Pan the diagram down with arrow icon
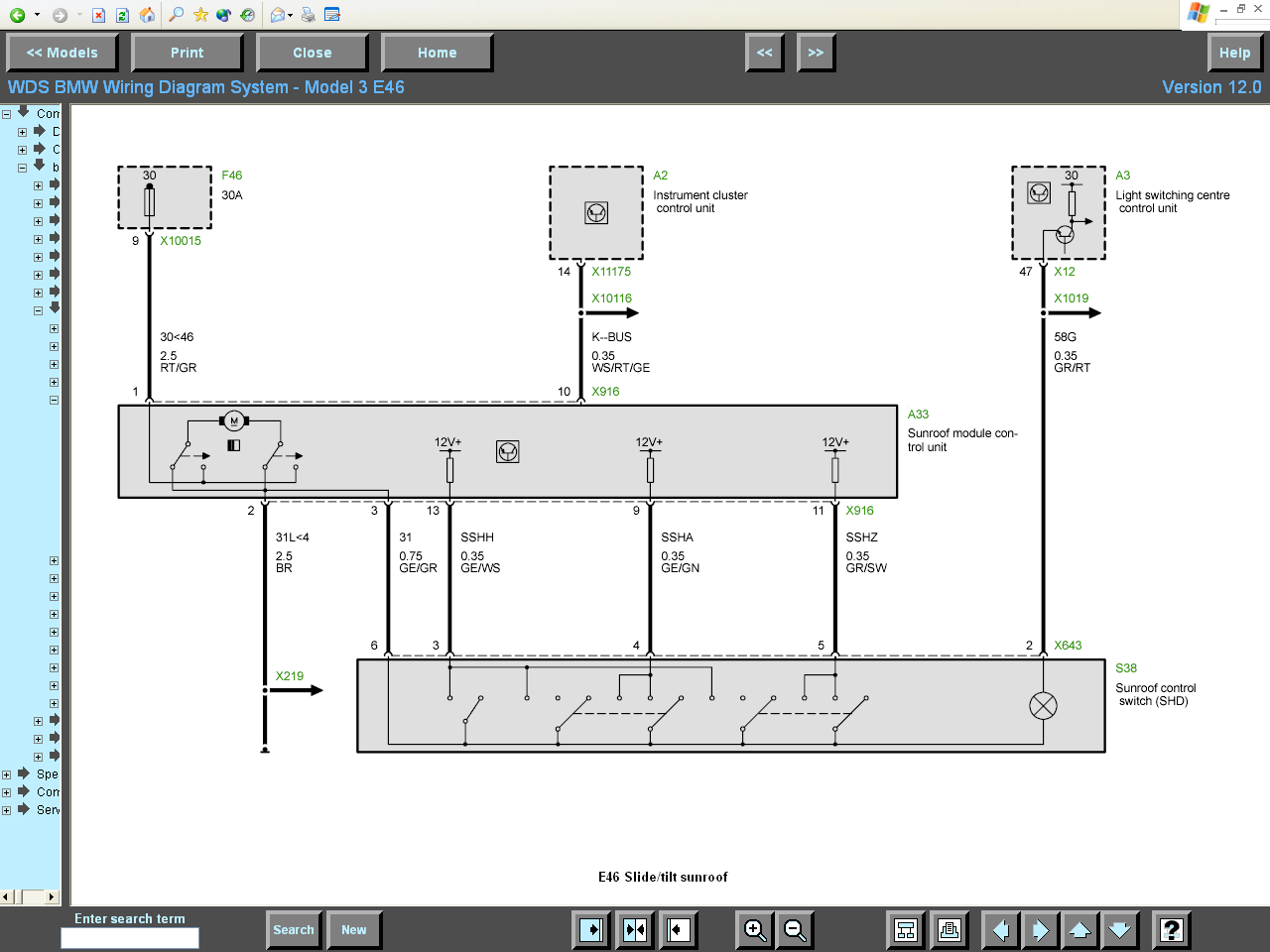The height and width of the screenshot is (952, 1270). tap(1120, 930)
